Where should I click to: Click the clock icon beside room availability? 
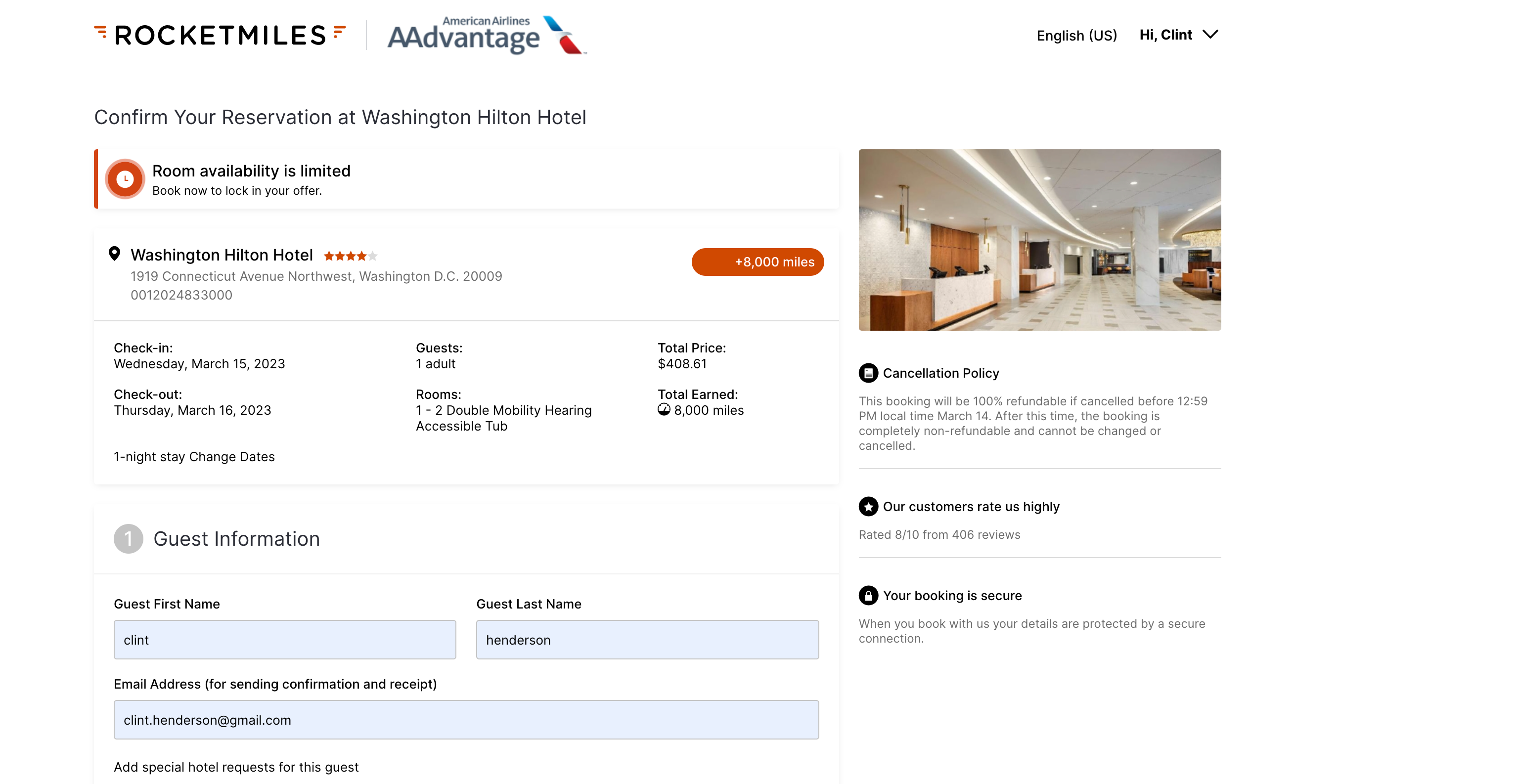coord(125,179)
